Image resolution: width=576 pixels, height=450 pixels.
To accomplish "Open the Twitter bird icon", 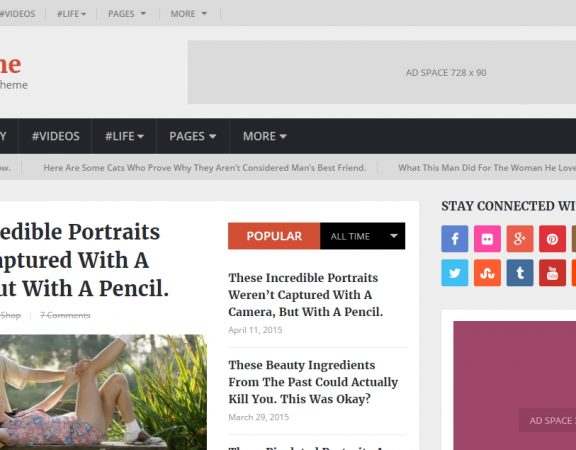I will [x=454, y=273].
